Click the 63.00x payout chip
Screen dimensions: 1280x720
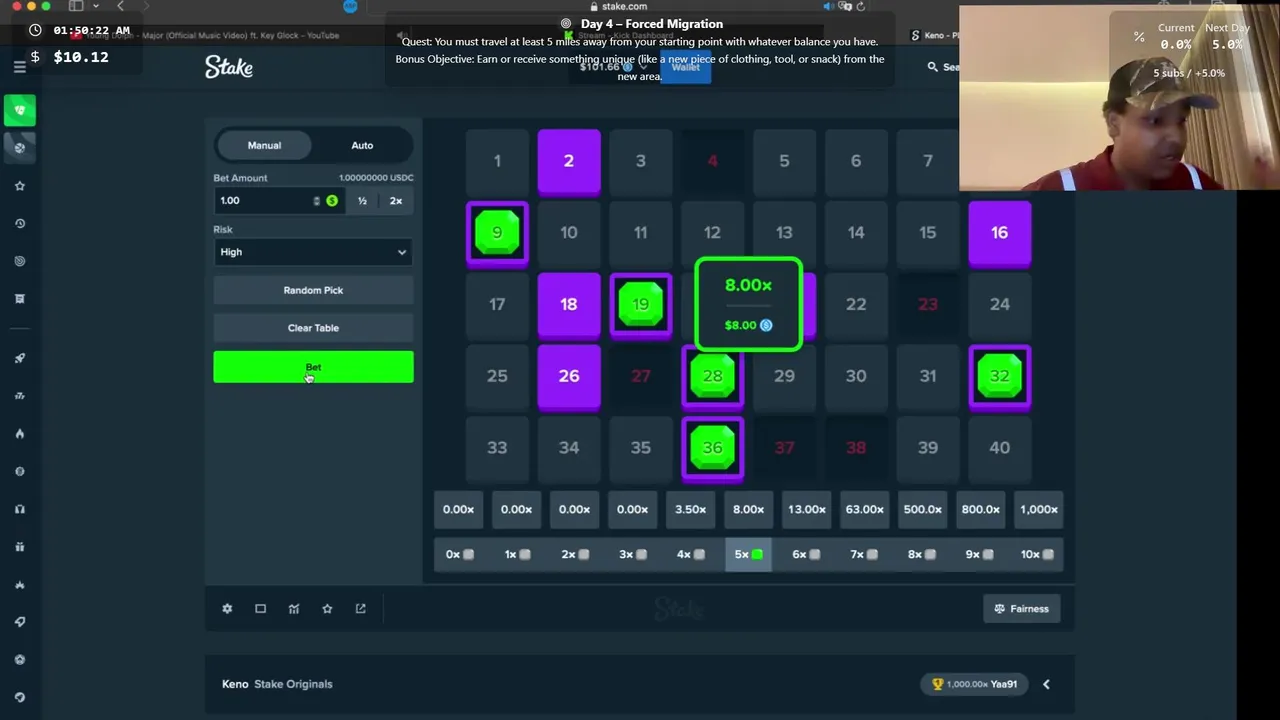[864, 509]
